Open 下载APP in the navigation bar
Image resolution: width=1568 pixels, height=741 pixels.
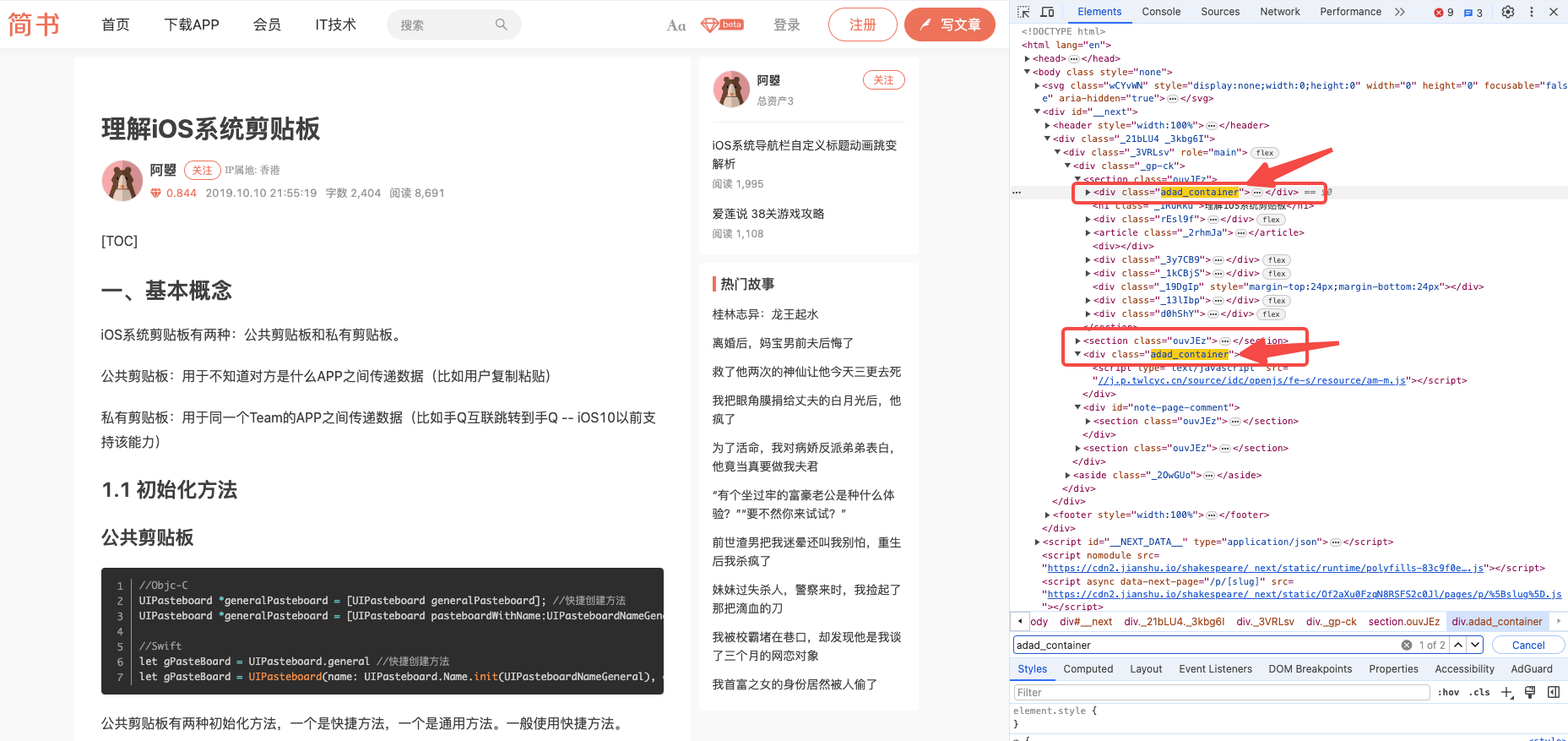pos(192,25)
